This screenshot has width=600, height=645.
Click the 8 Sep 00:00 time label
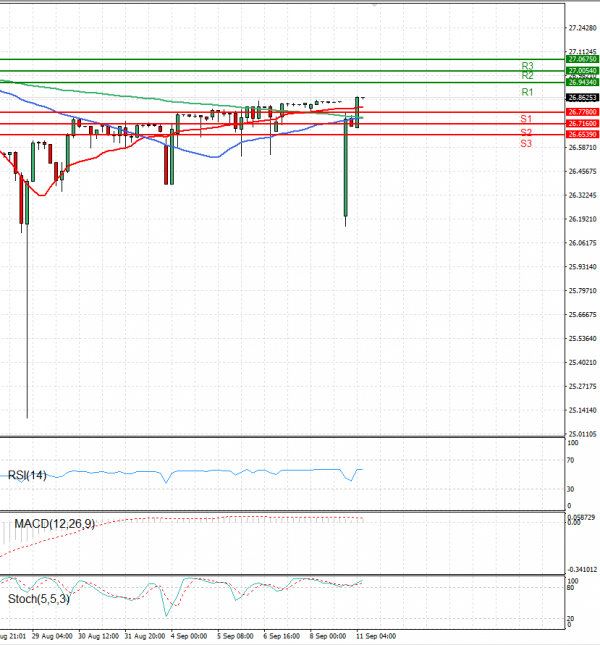[328, 636]
